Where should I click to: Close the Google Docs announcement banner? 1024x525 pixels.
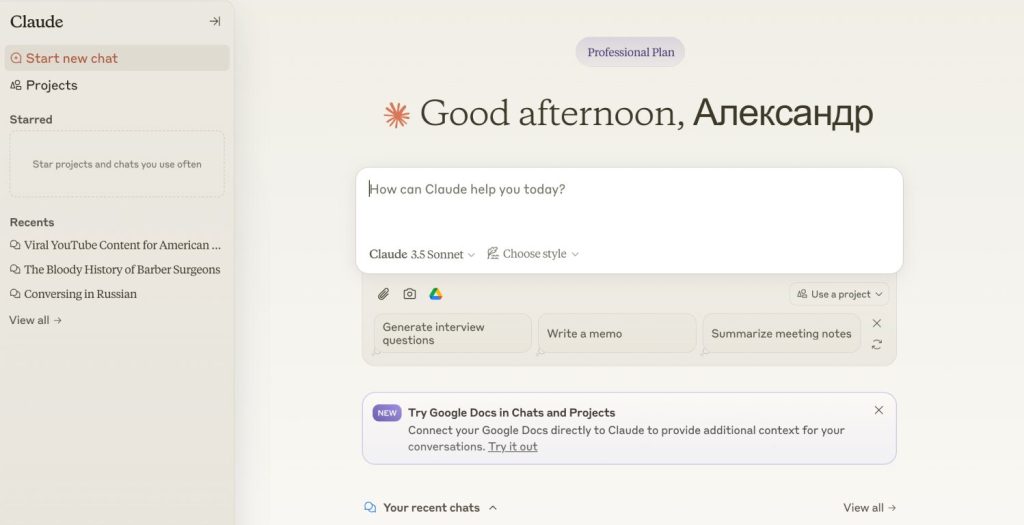(x=879, y=410)
